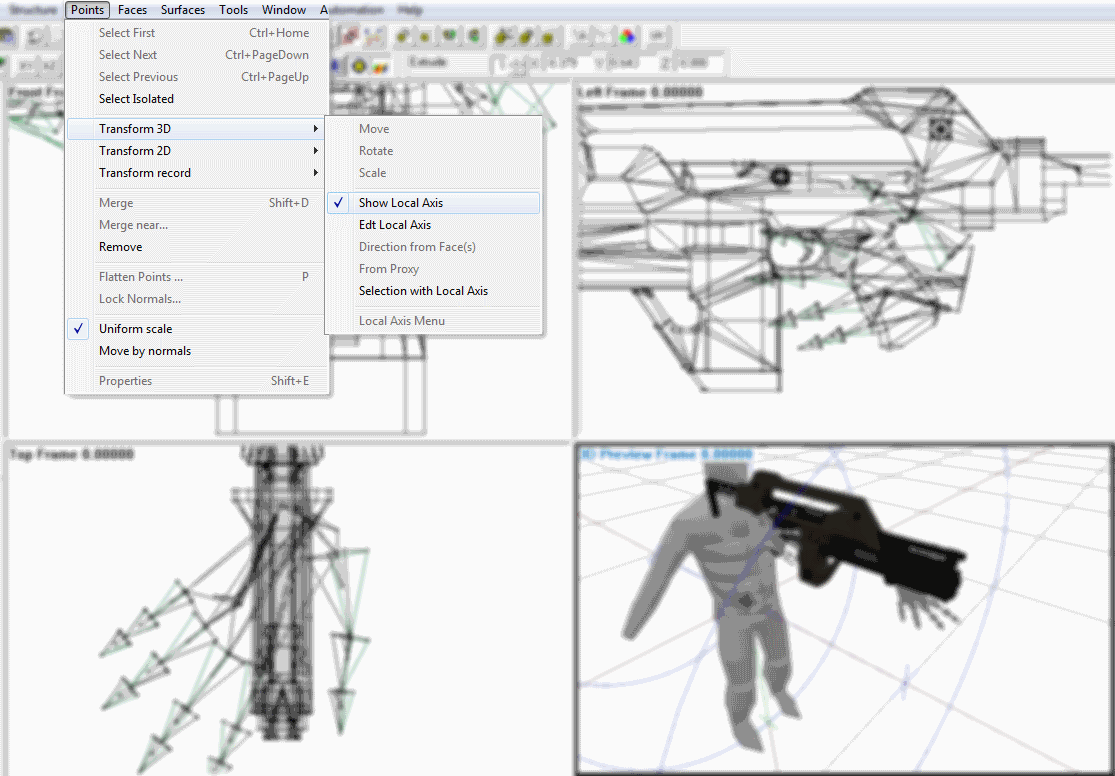The width and height of the screenshot is (1115, 776).
Task: Choose Selection with Local Axis
Action: [x=423, y=291]
